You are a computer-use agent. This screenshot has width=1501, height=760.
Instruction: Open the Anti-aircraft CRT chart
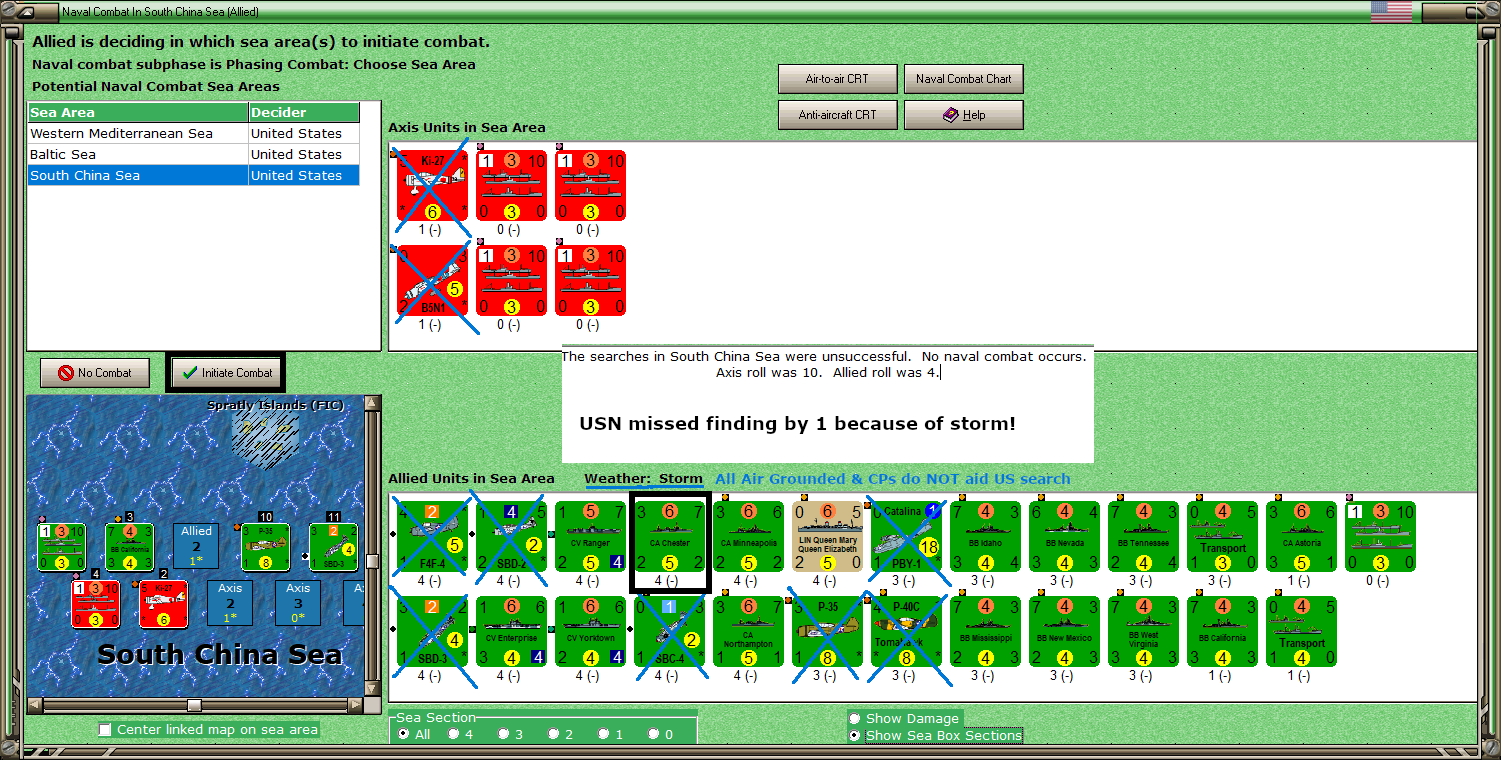click(837, 115)
